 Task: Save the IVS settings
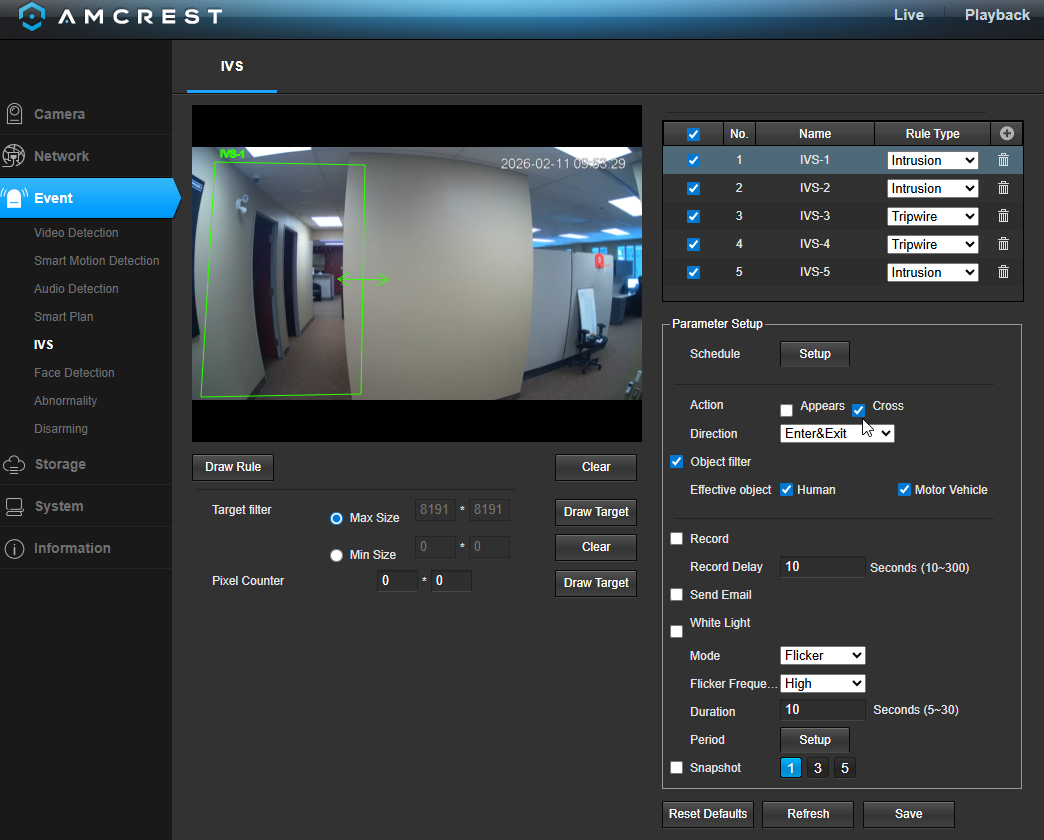click(908, 814)
